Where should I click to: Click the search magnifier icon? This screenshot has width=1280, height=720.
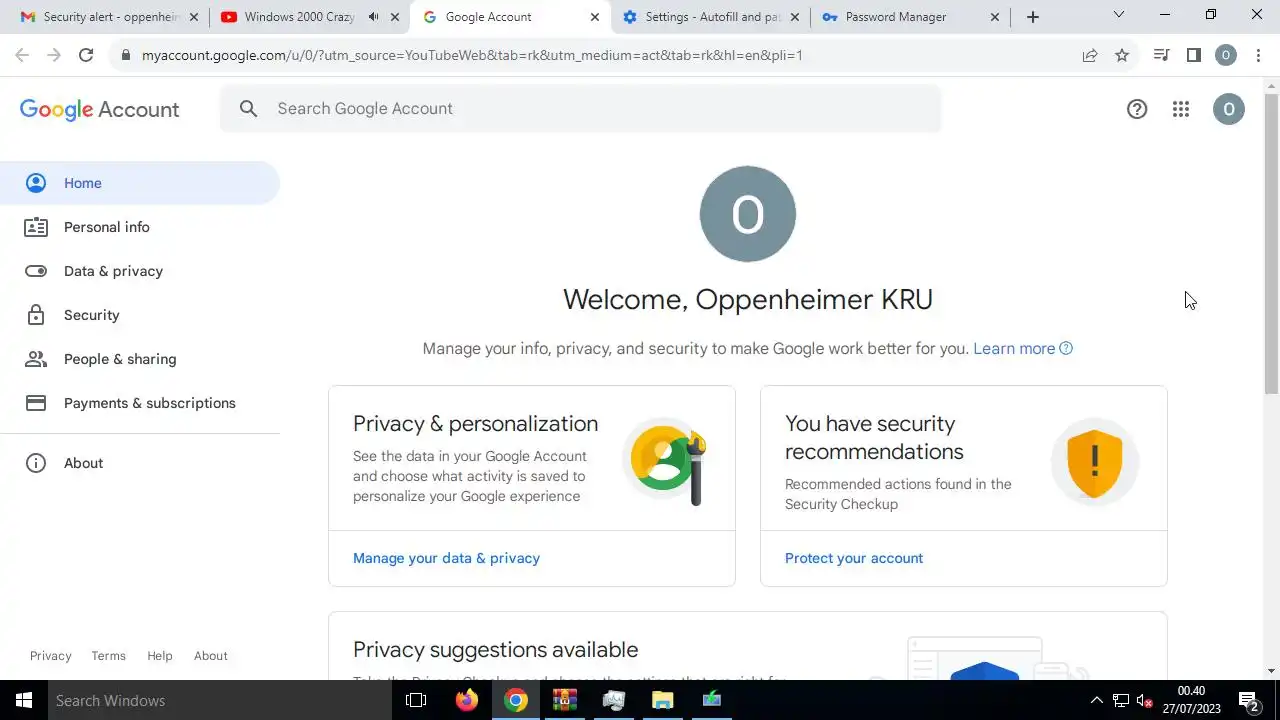tap(249, 108)
